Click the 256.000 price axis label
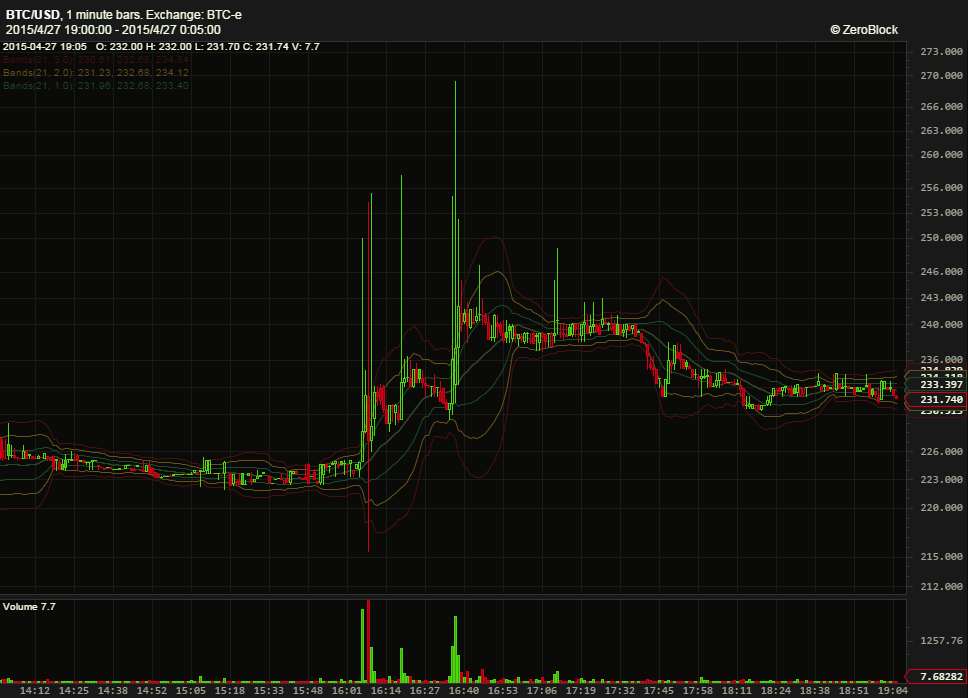The width and height of the screenshot is (968, 698). 941,187
